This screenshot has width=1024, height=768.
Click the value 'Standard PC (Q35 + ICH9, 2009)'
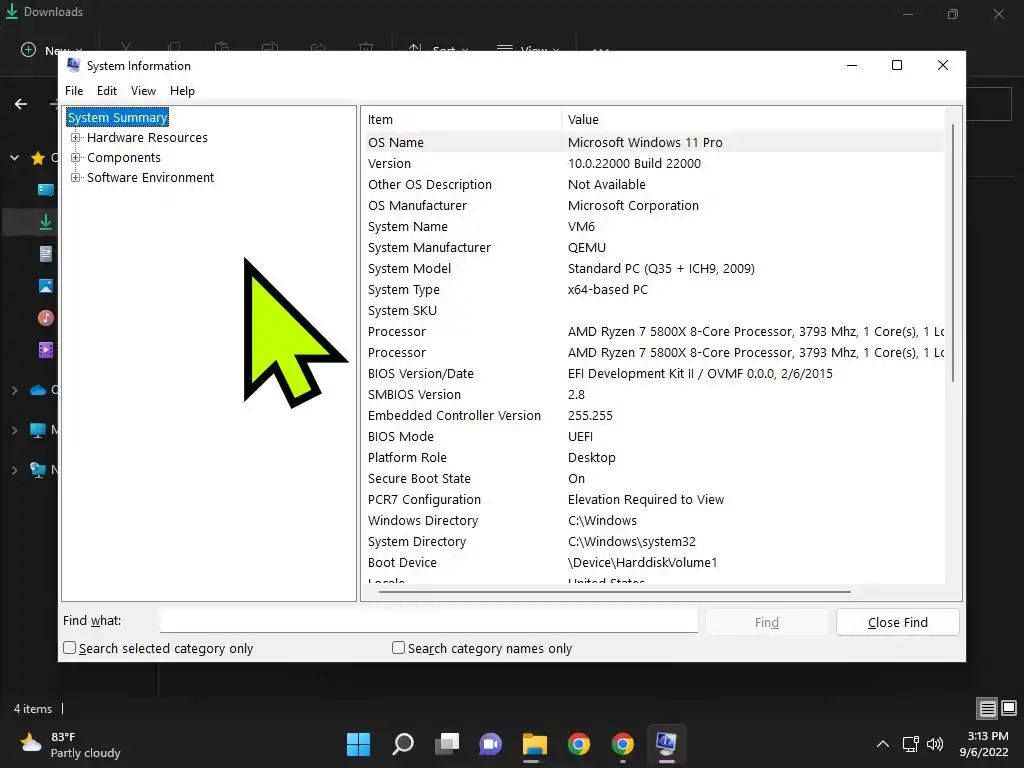tap(661, 268)
